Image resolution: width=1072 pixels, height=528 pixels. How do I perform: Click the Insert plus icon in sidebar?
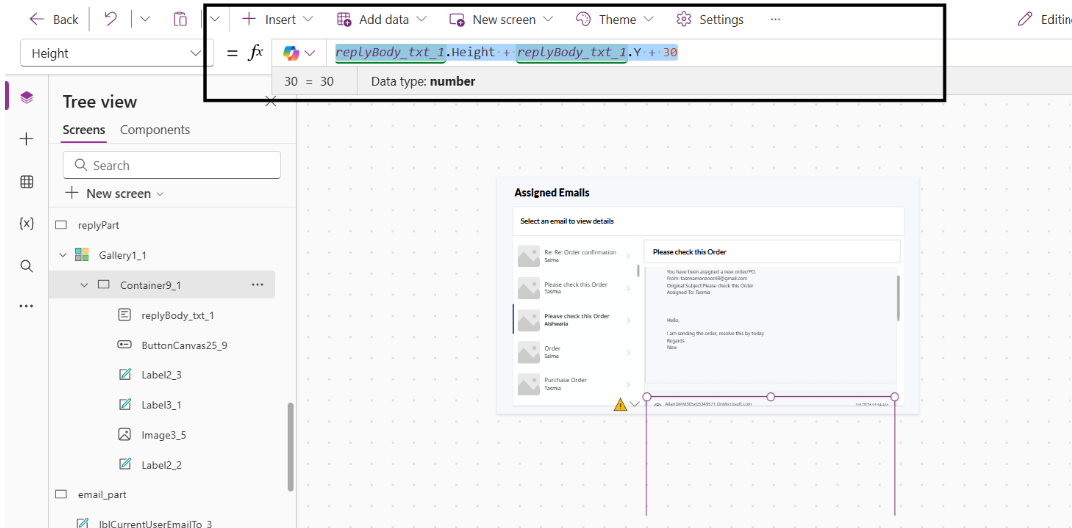point(27,139)
